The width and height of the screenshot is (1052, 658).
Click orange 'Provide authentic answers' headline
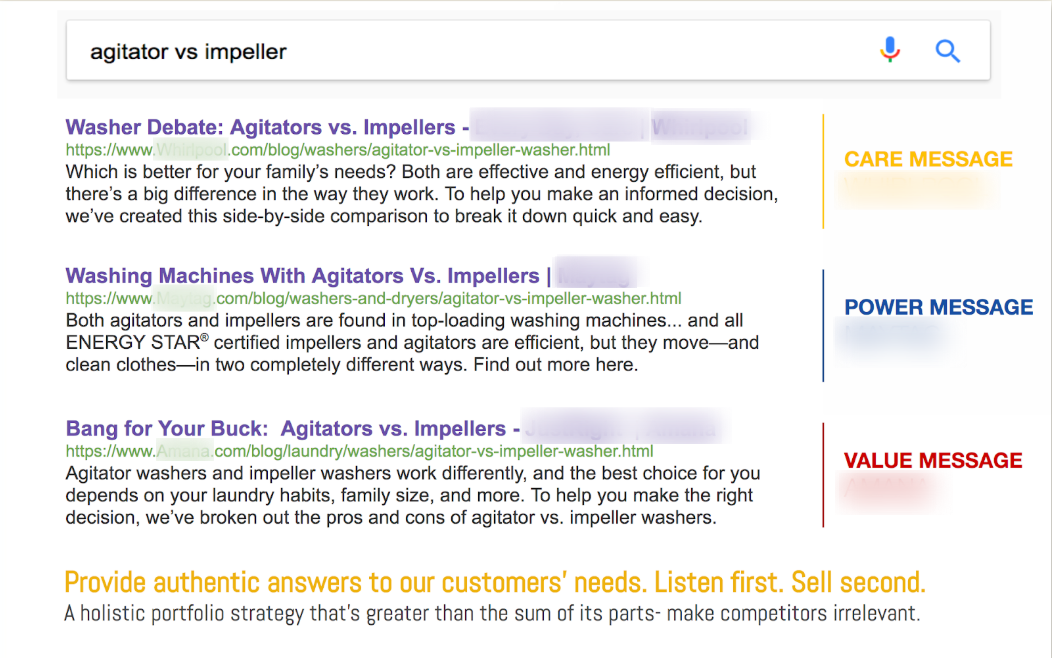(x=494, y=582)
